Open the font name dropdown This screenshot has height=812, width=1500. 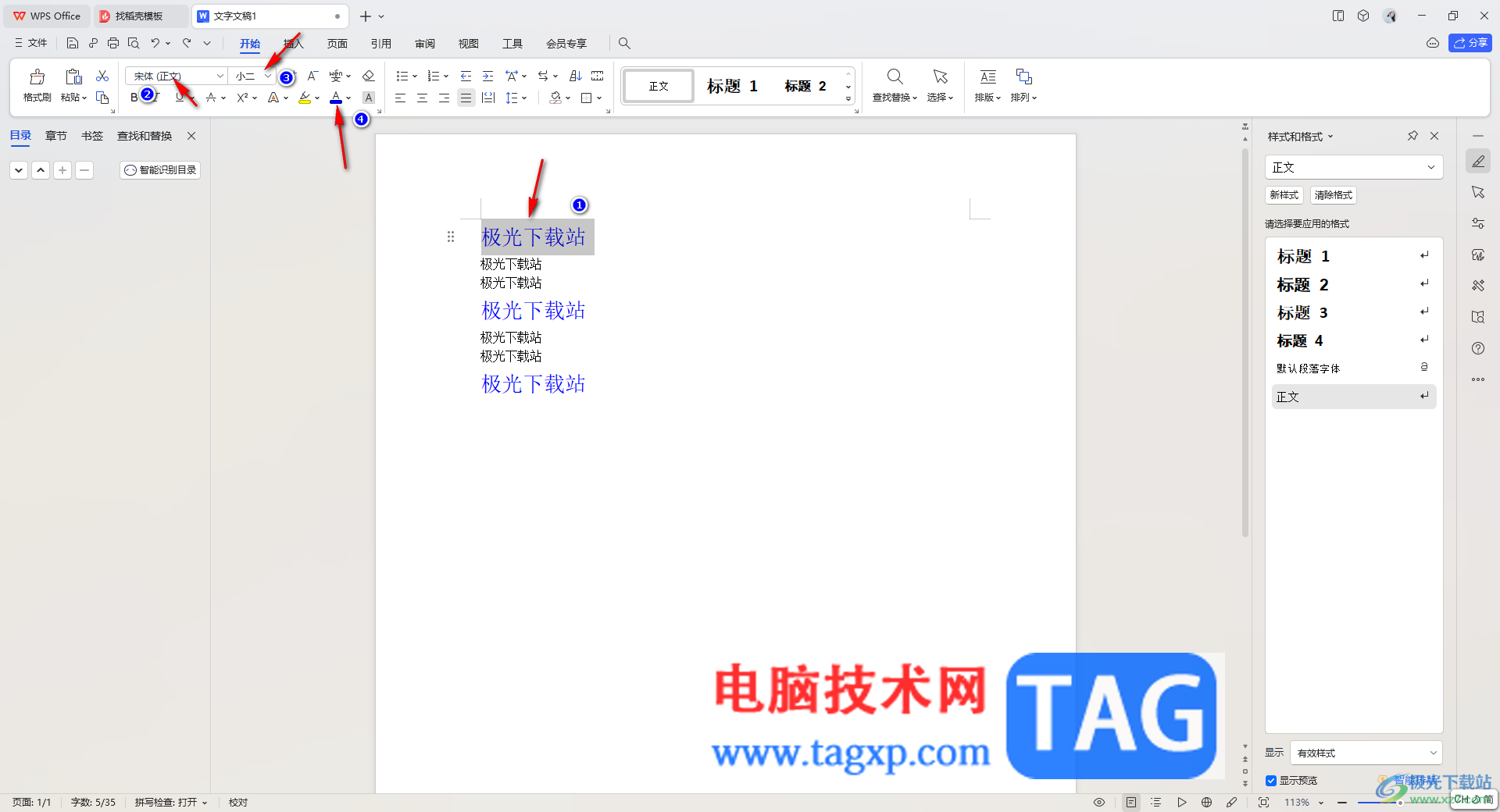click(x=220, y=76)
